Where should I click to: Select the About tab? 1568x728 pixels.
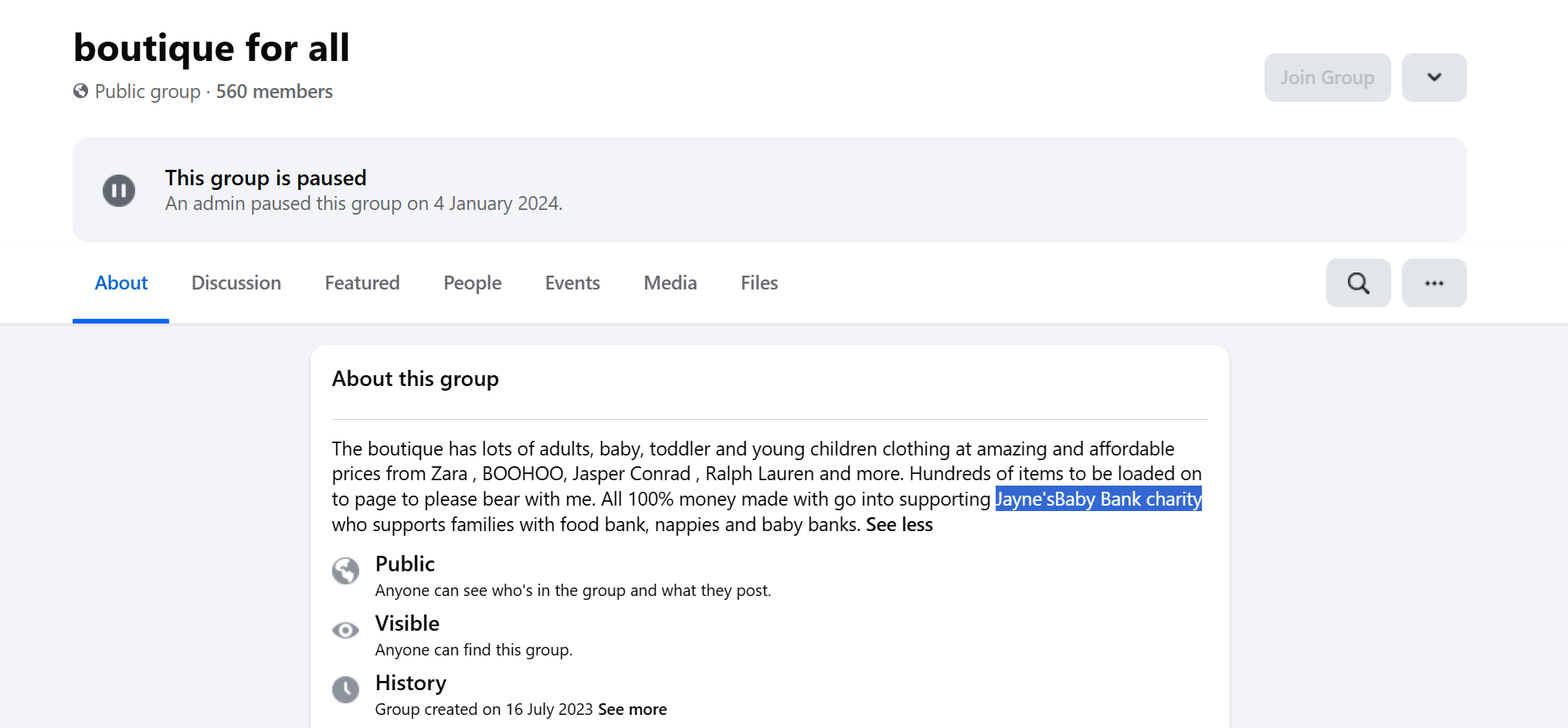click(120, 283)
